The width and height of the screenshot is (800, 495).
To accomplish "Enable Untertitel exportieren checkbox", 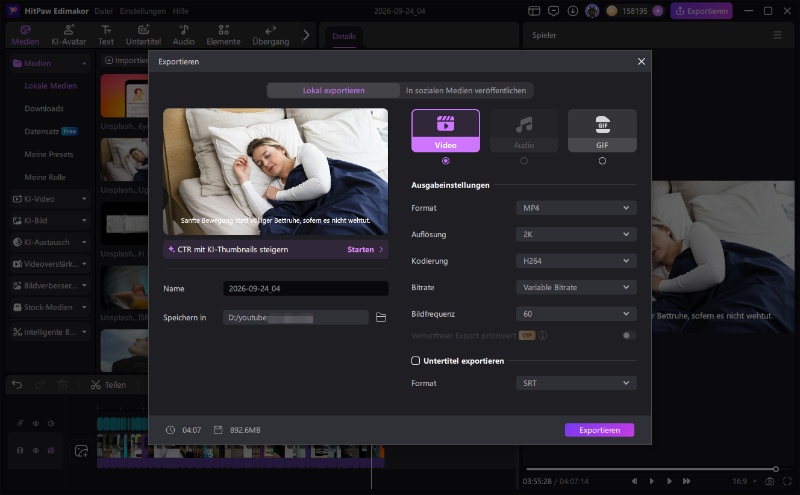I will click(415, 361).
